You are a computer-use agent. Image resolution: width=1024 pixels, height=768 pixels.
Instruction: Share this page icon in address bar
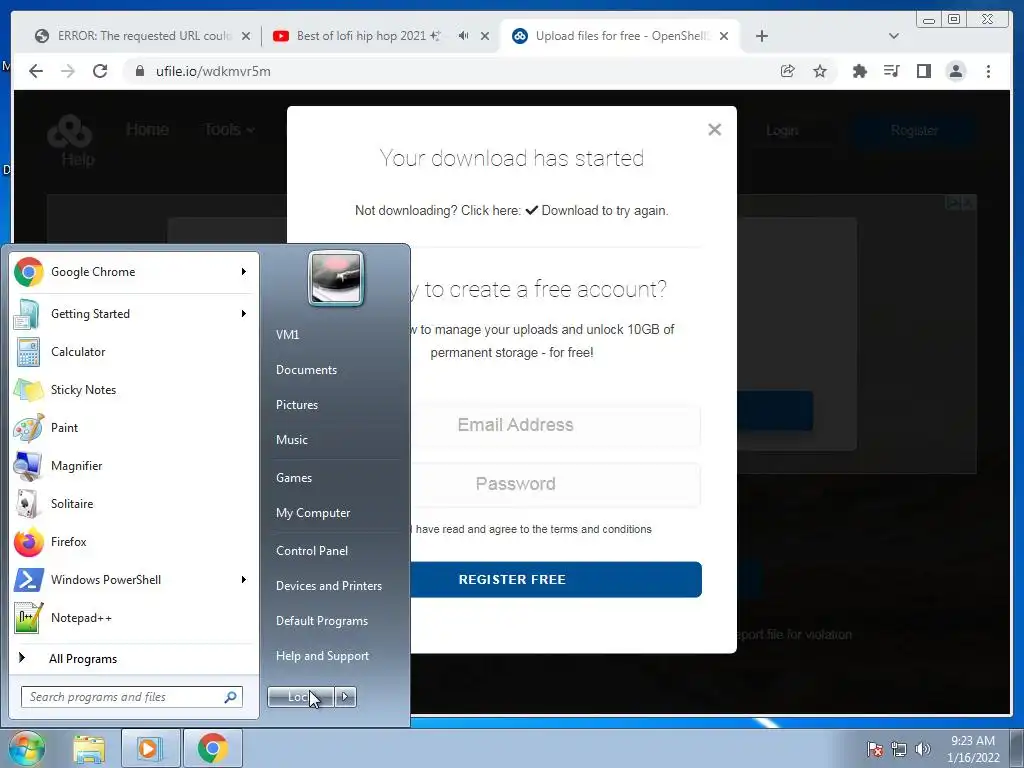coord(788,71)
